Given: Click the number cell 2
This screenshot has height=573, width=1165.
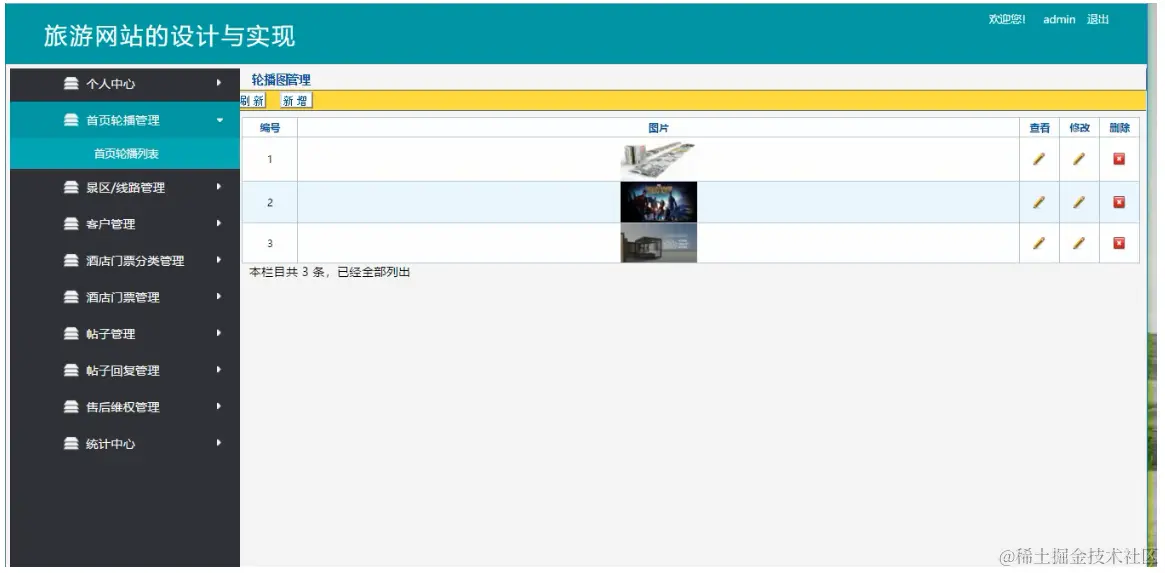Looking at the screenshot, I should click(270, 202).
